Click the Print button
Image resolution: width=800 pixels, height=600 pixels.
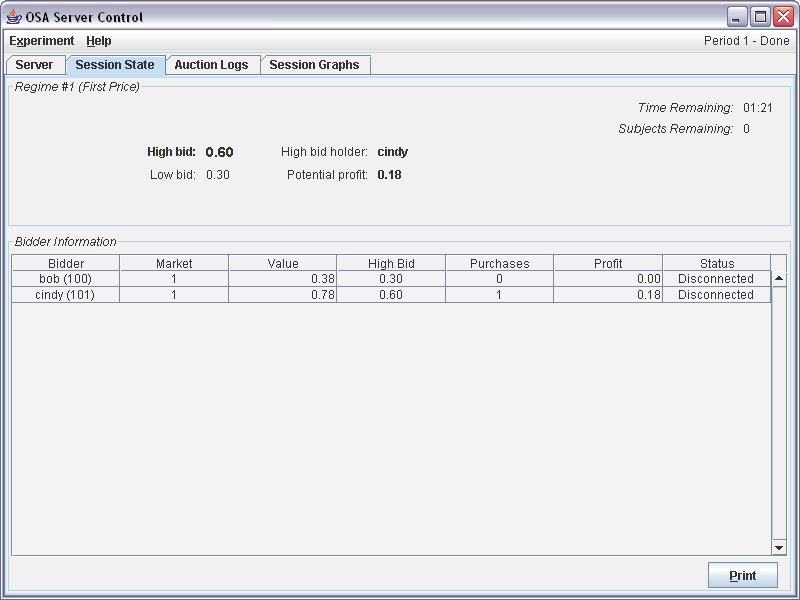pos(742,576)
